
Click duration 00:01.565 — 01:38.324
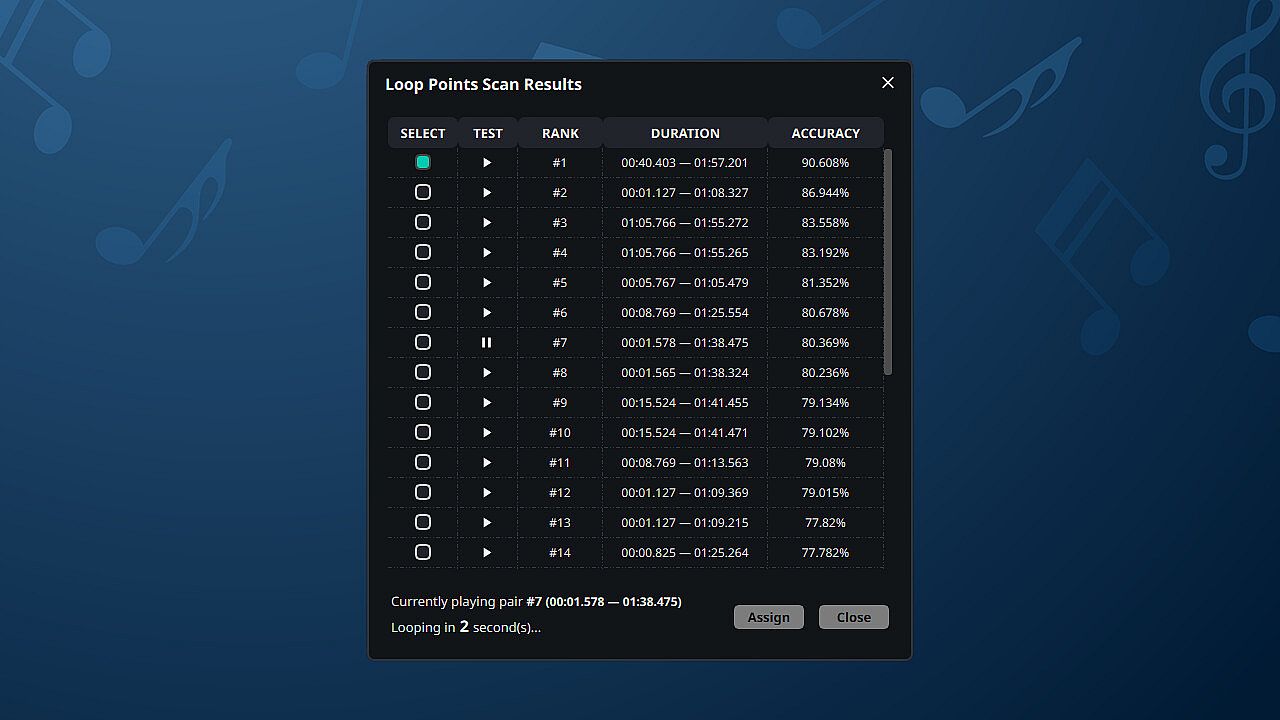coord(685,372)
